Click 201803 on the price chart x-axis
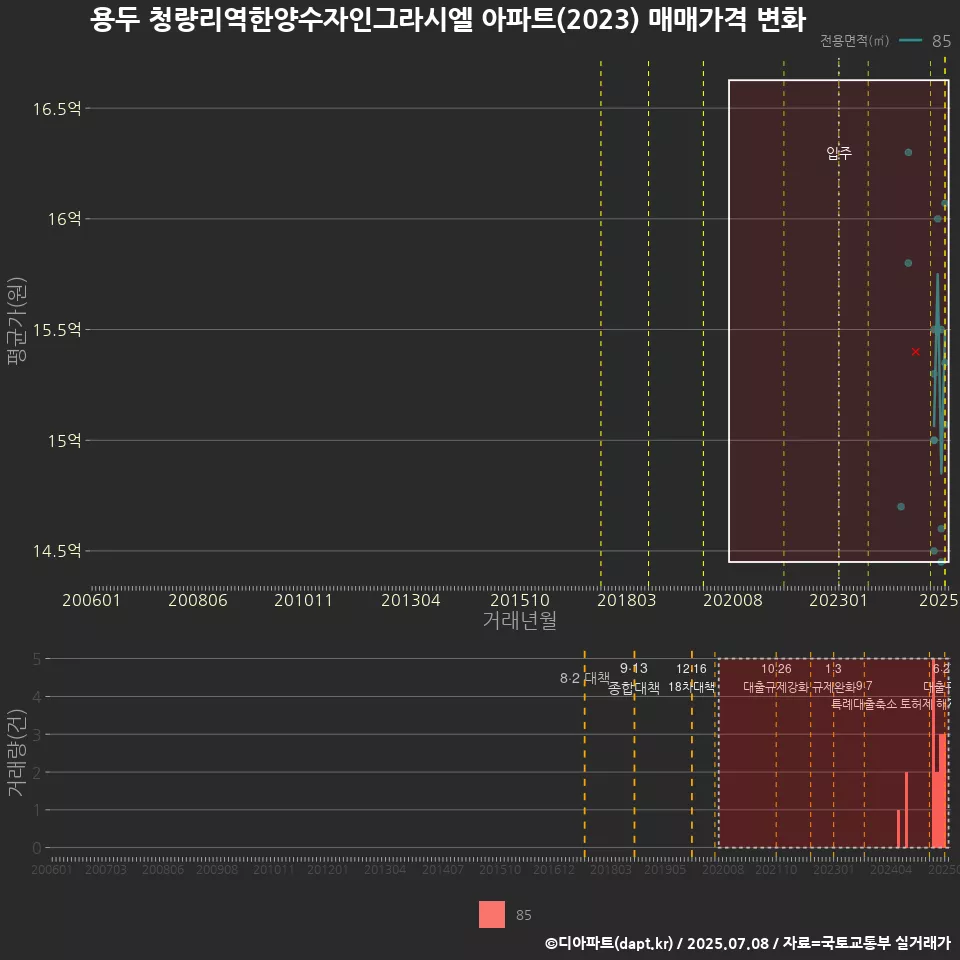960x960 pixels. [626, 600]
